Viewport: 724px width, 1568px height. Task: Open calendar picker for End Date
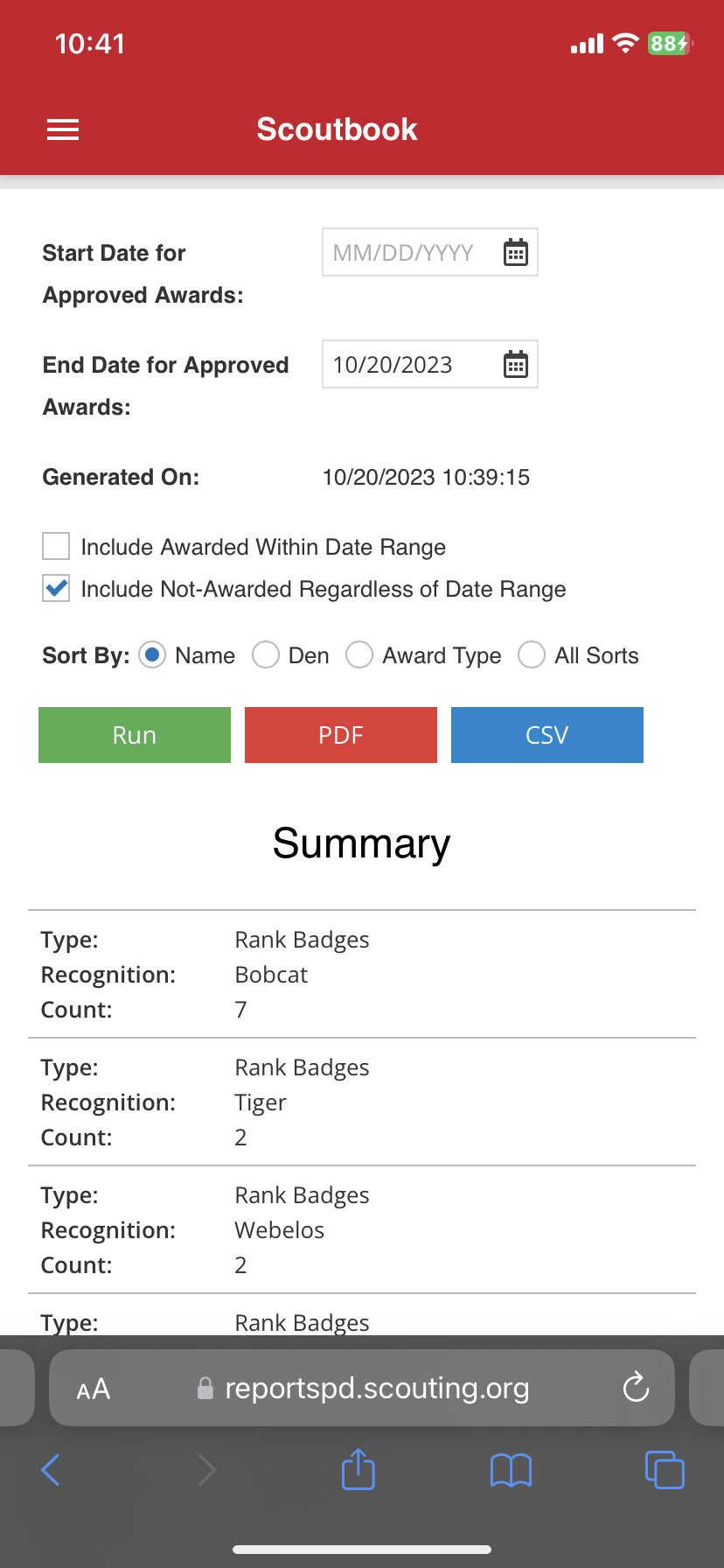516,364
